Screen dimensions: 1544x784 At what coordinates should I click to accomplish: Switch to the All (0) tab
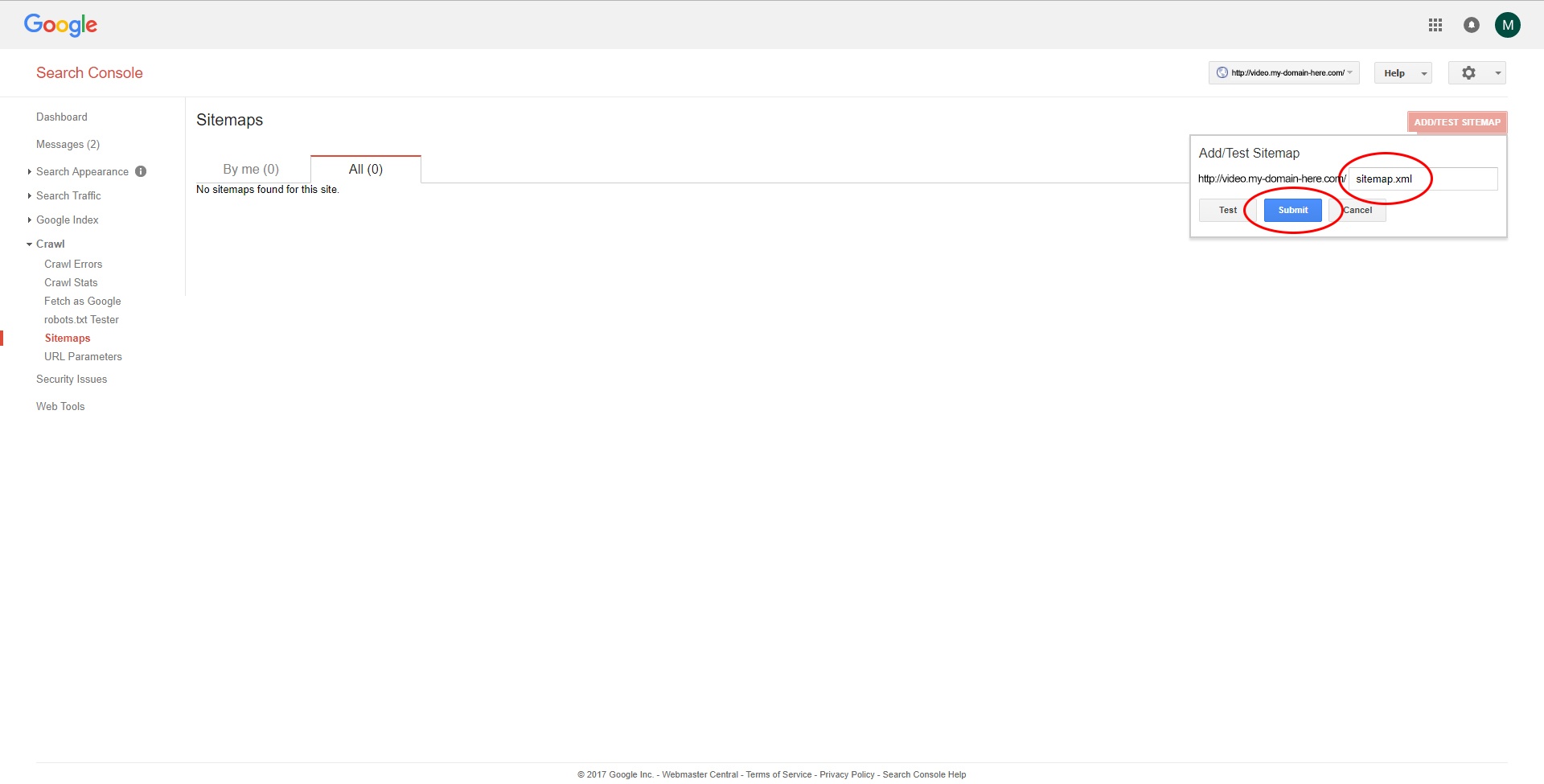pyautogui.click(x=366, y=169)
